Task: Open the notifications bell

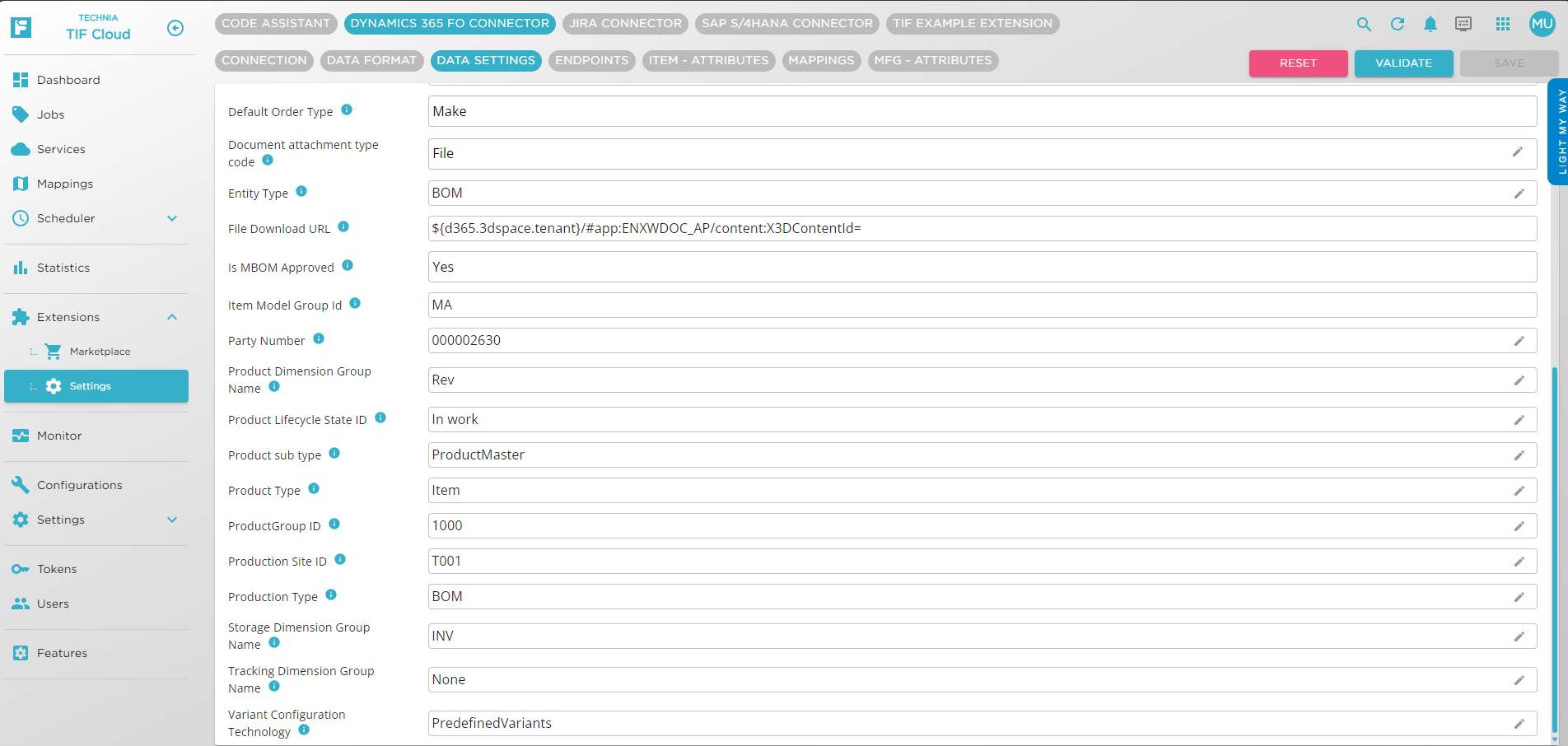Action: 1430,25
